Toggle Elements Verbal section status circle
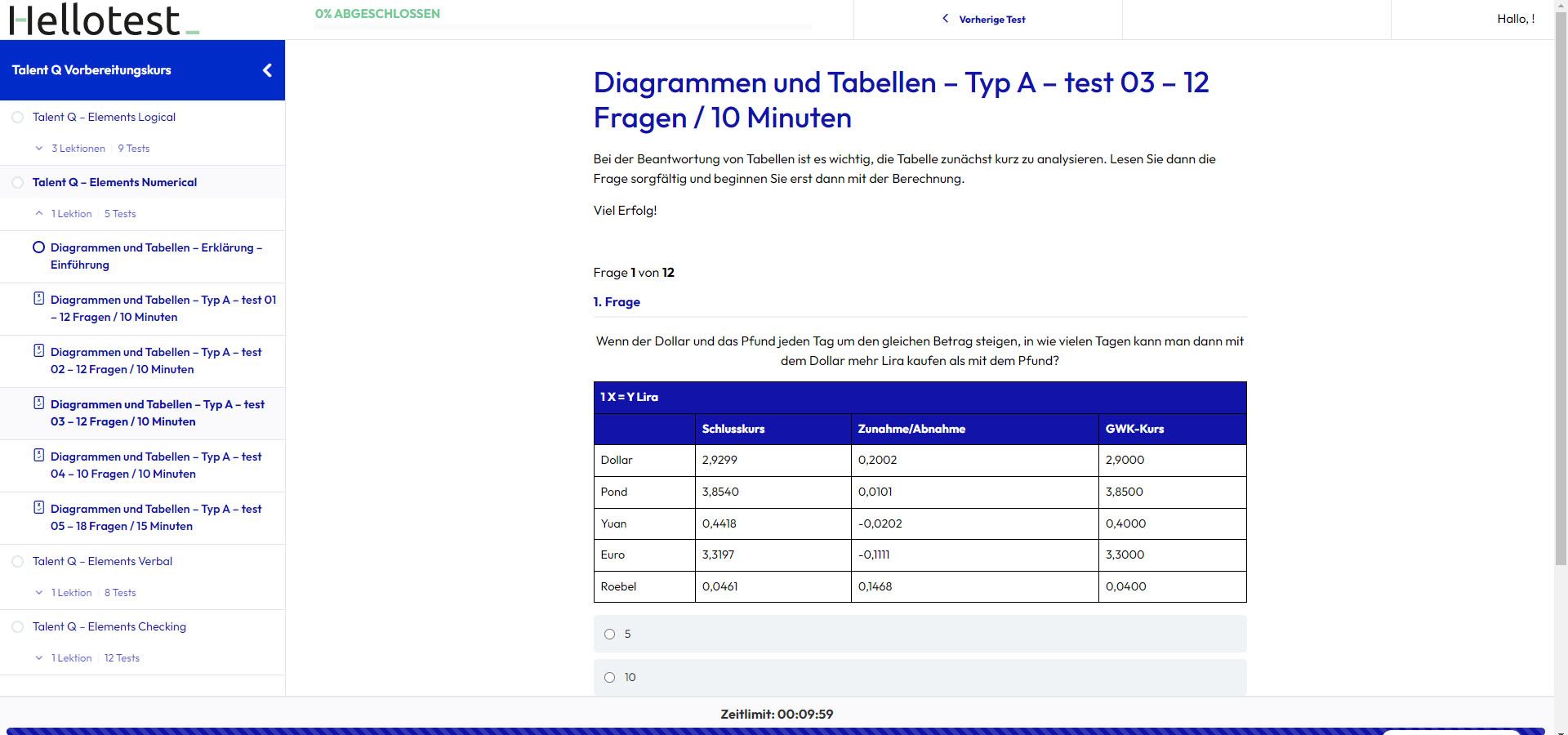 (17, 562)
